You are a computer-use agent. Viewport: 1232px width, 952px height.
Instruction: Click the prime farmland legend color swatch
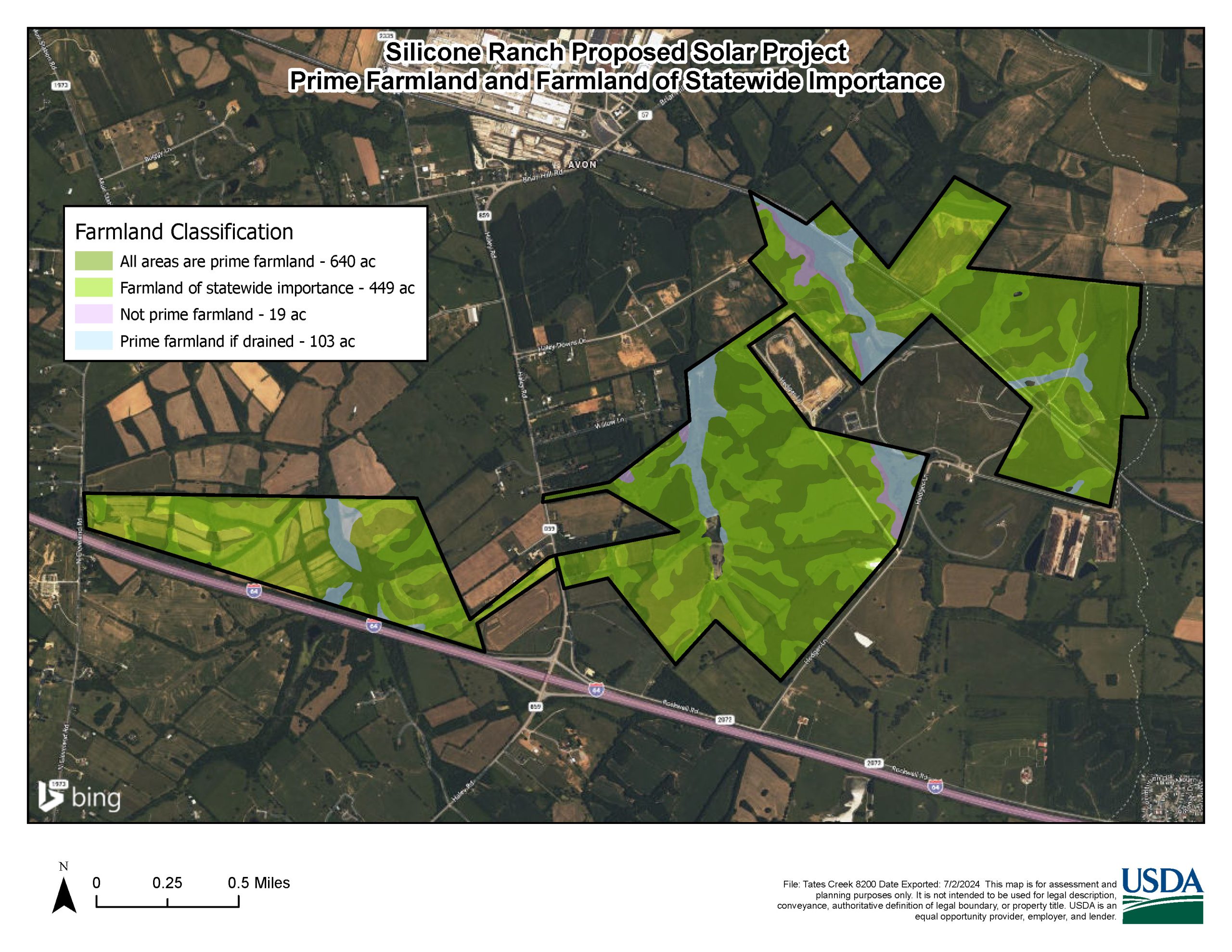point(94,261)
